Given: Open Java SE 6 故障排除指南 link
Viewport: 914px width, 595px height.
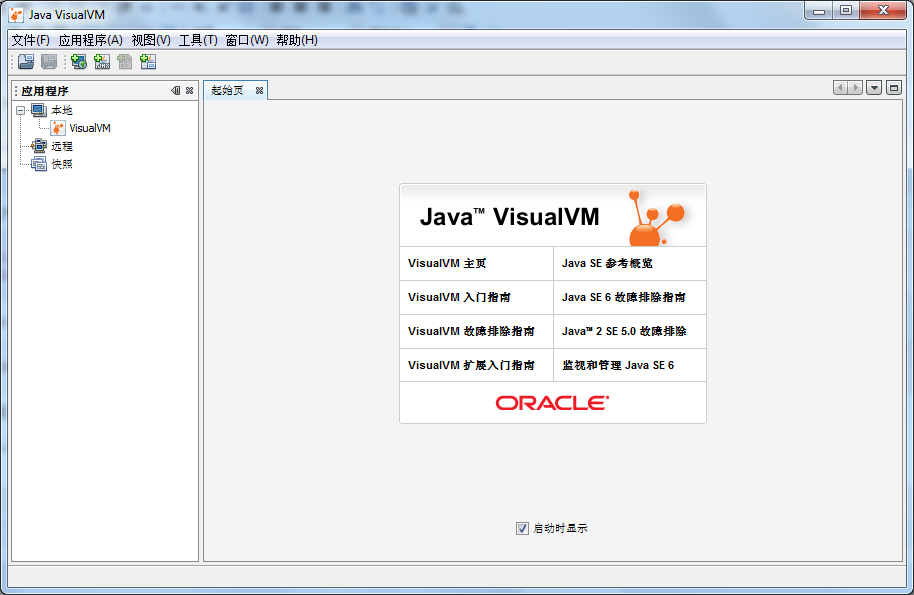Looking at the screenshot, I should (624, 297).
